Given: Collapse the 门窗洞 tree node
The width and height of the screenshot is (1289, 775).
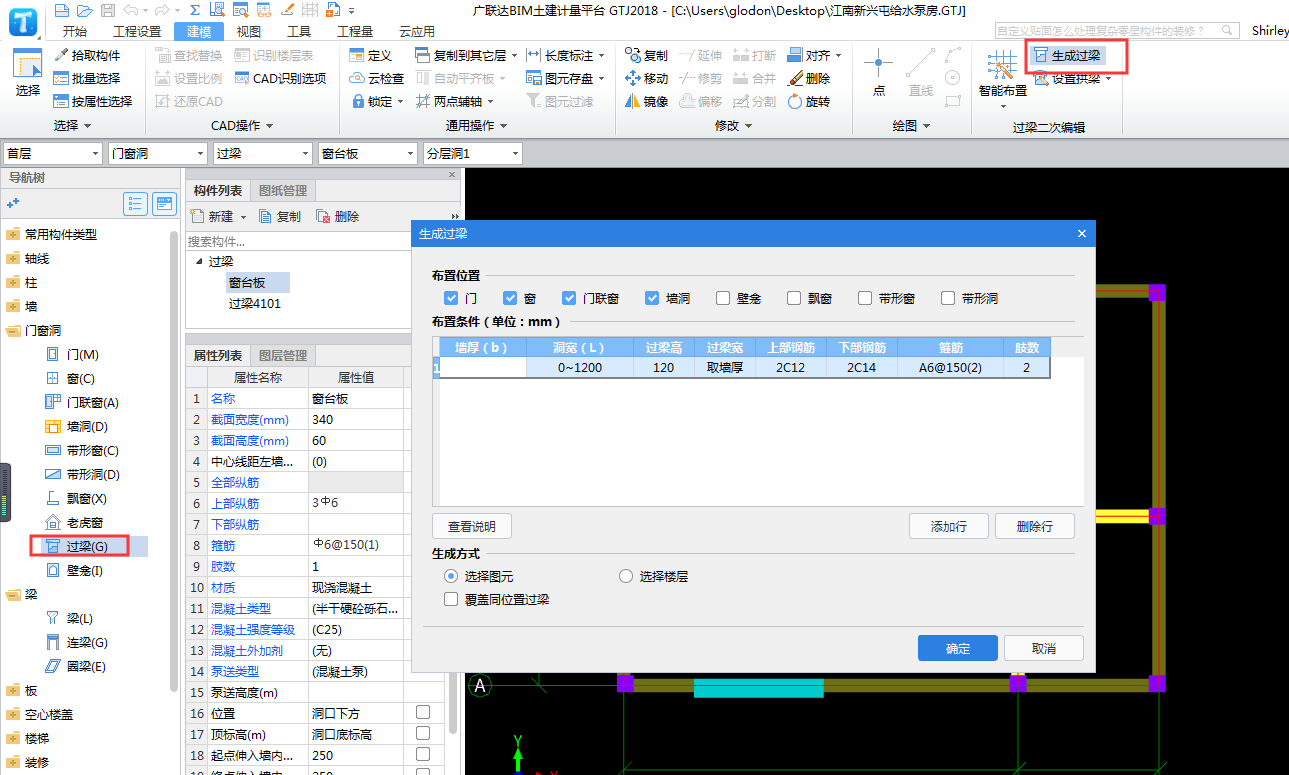Looking at the screenshot, I should click(12, 331).
